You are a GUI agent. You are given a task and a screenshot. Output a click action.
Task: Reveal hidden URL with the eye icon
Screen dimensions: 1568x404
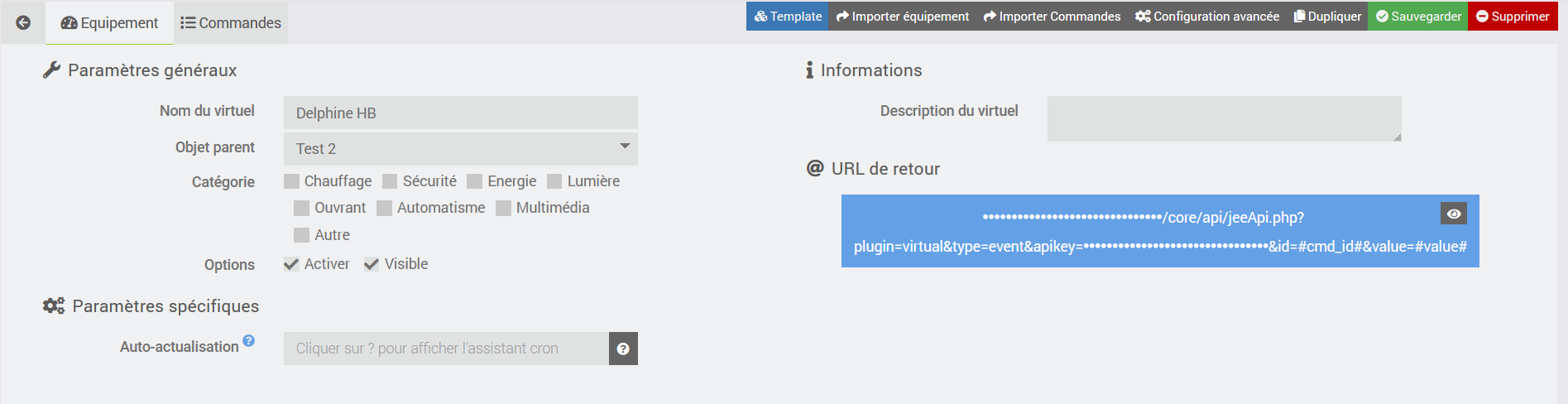(x=1454, y=214)
